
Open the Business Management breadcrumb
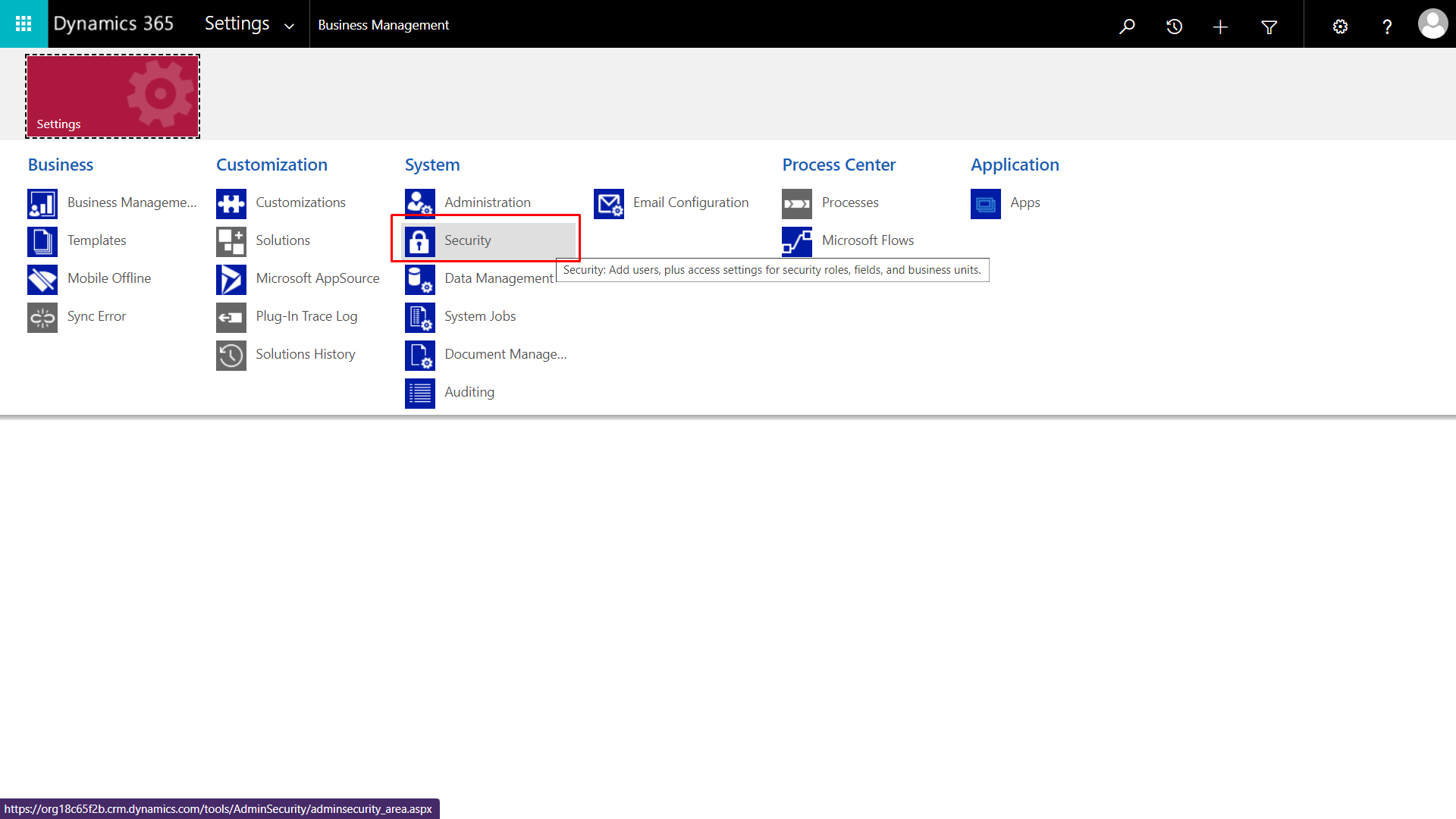pos(383,25)
